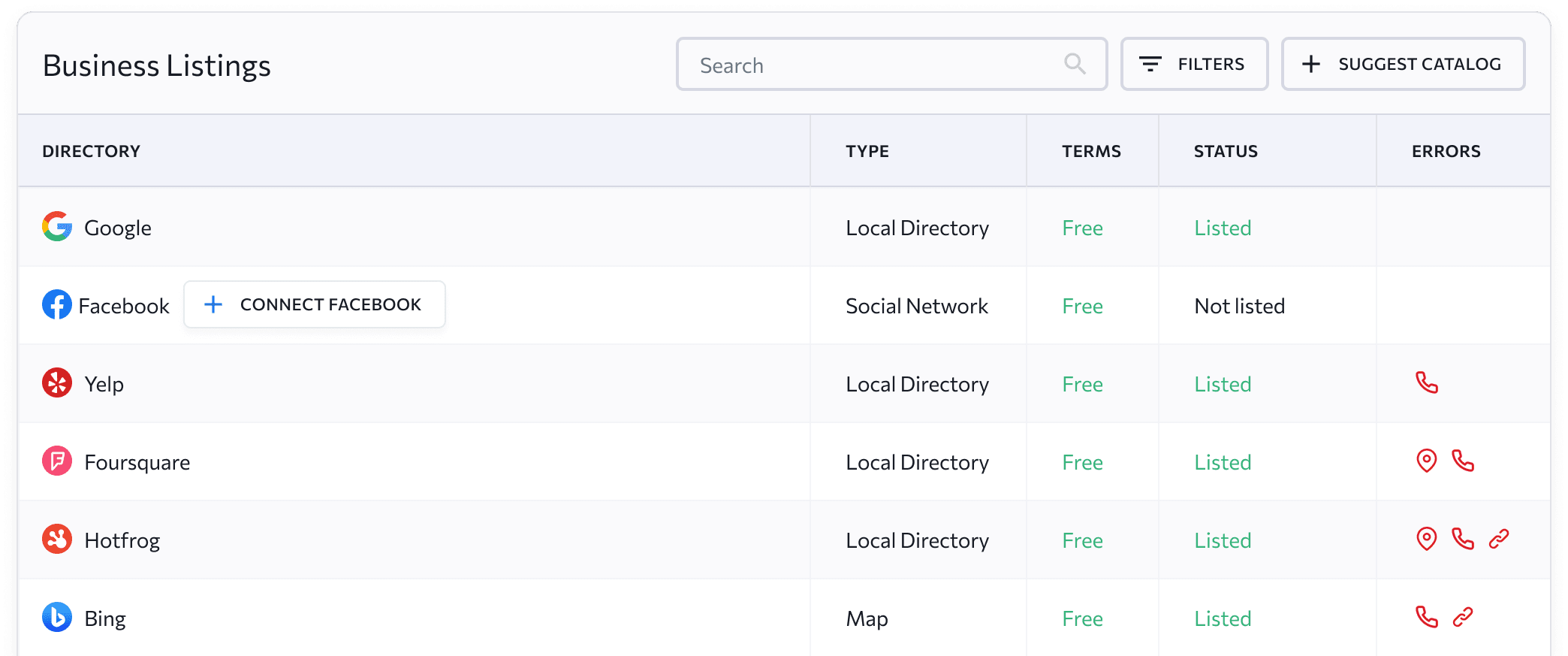
Task: Click the Listed status in Bing row
Action: pyautogui.click(x=1223, y=618)
